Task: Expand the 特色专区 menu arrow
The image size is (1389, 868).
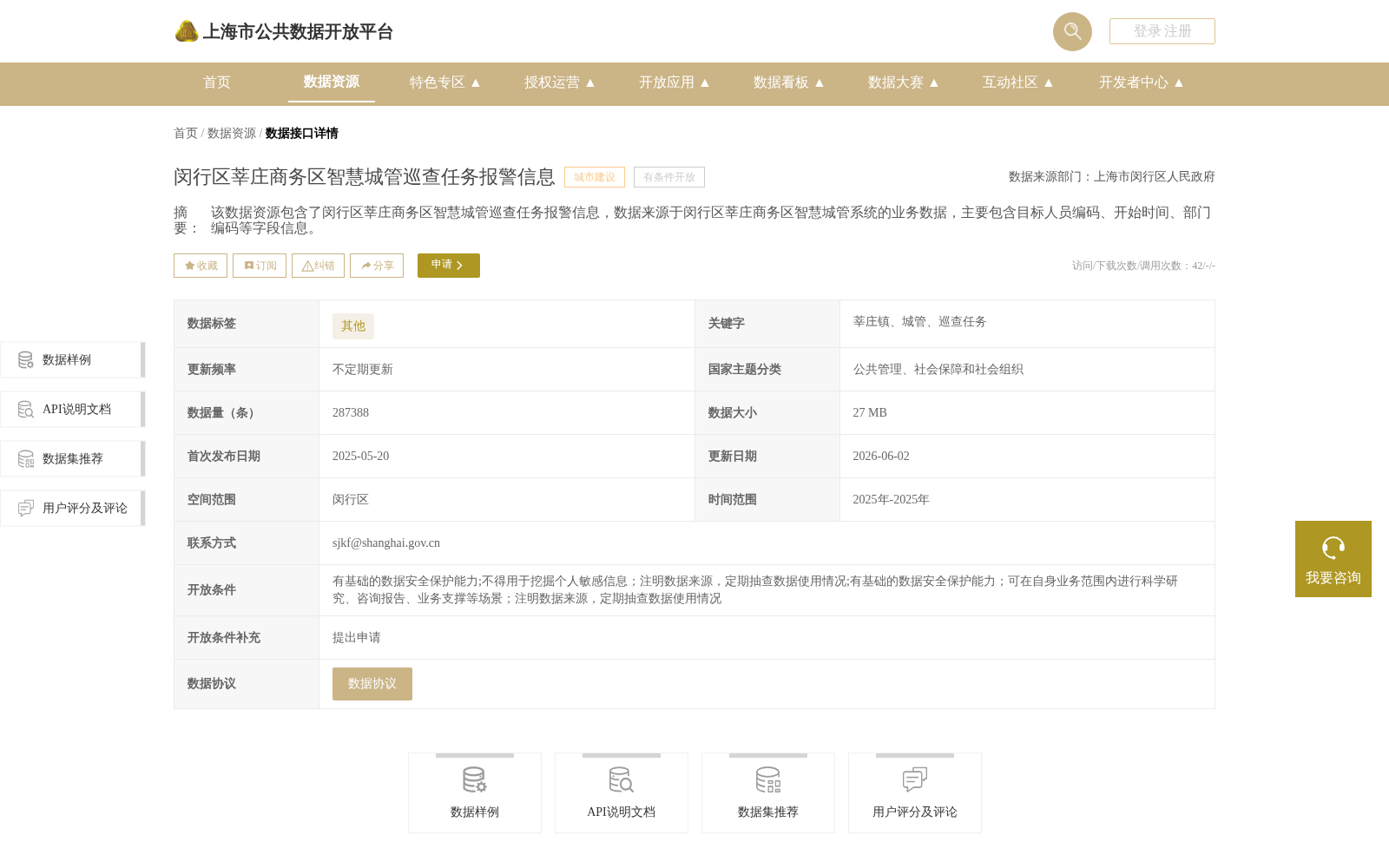Action: tap(476, 82)
